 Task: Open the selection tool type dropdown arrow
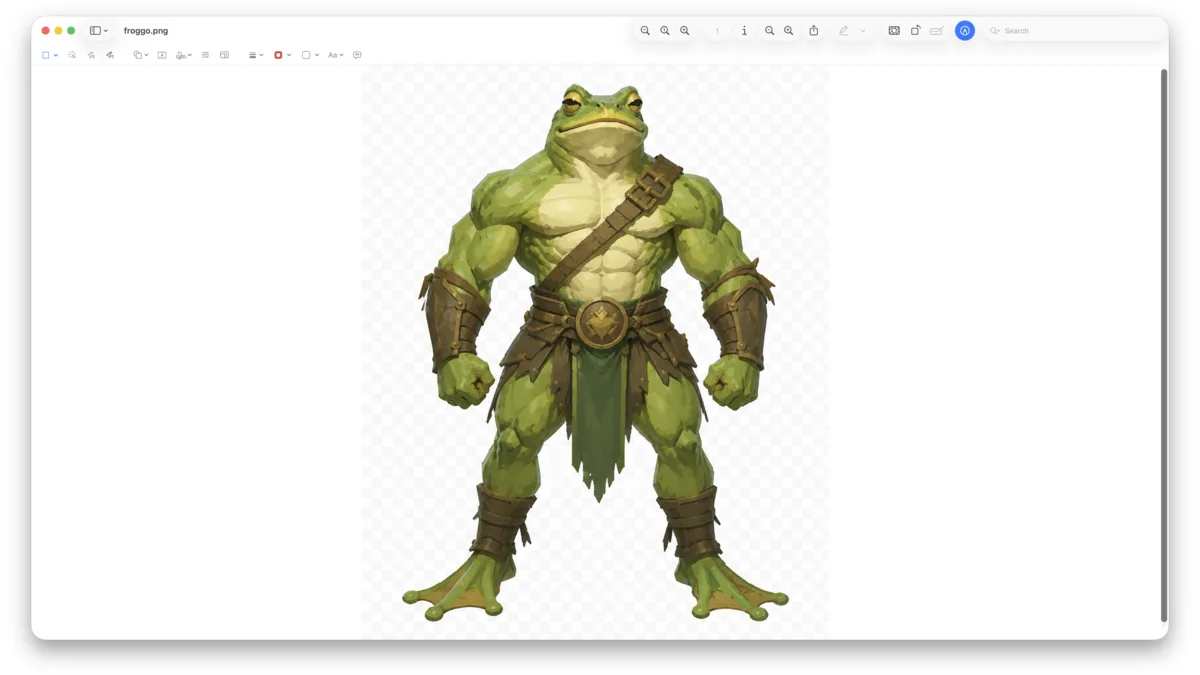pyautogui.click(x=56, y=55)
